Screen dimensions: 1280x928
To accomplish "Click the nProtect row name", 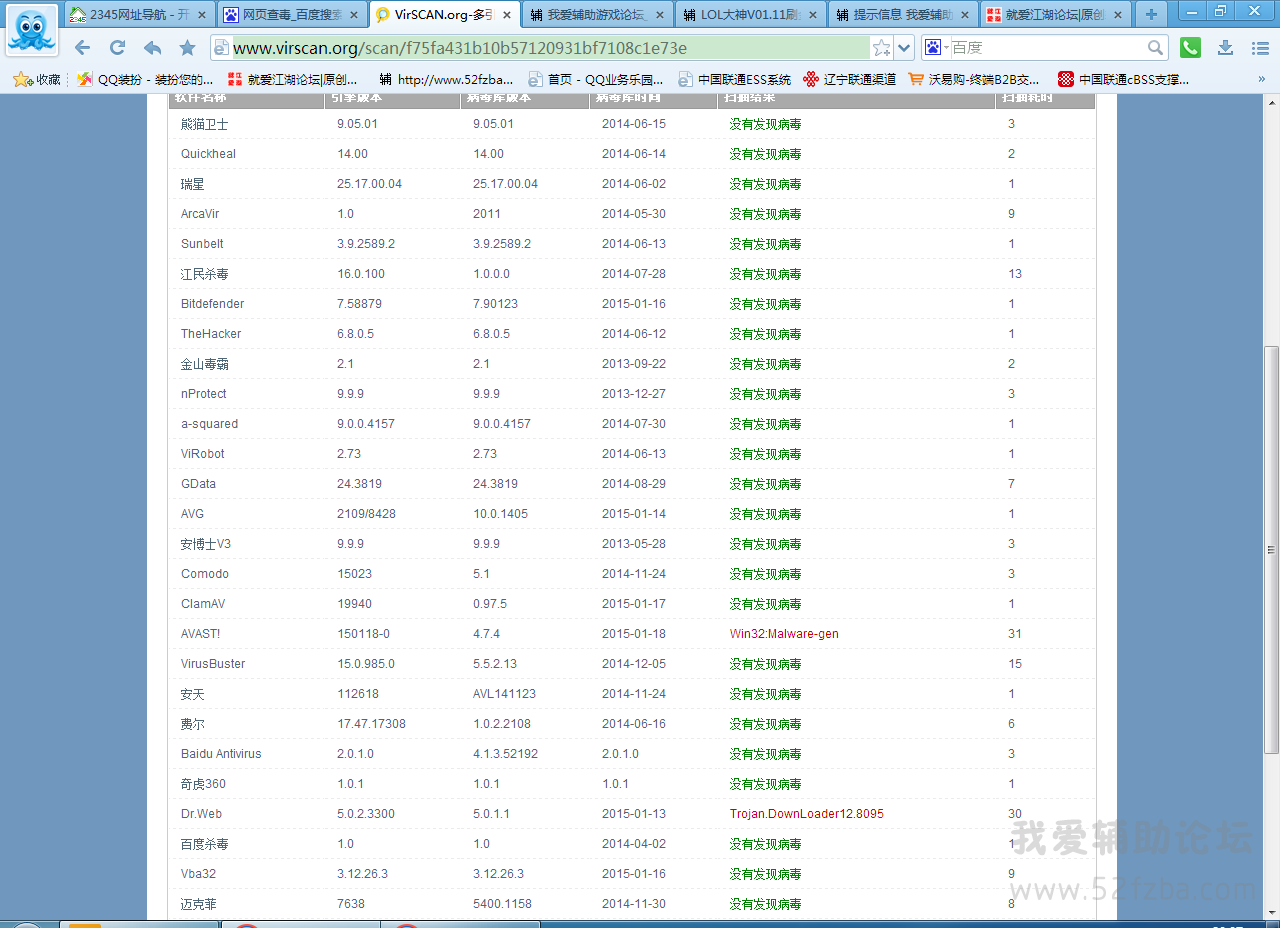I will (203, 394).
